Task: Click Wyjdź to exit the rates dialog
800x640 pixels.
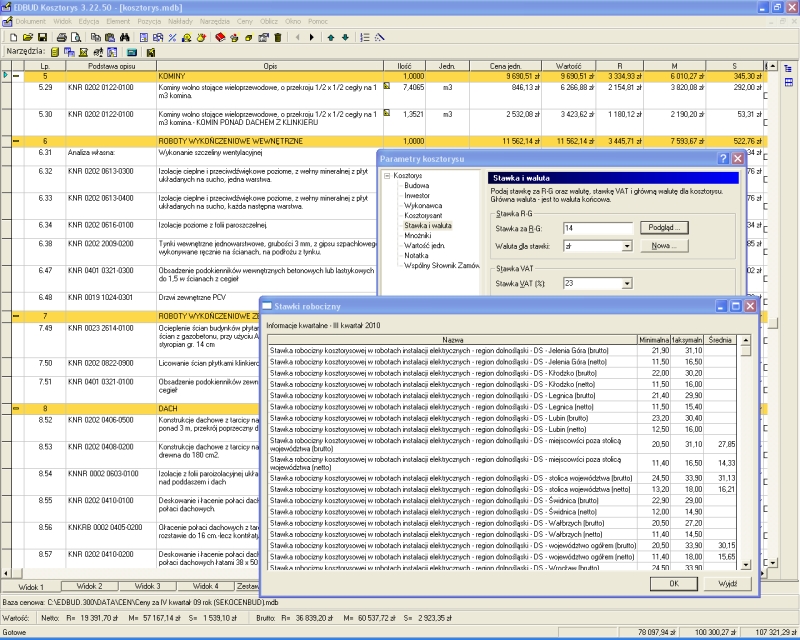Action: [728, 583]
